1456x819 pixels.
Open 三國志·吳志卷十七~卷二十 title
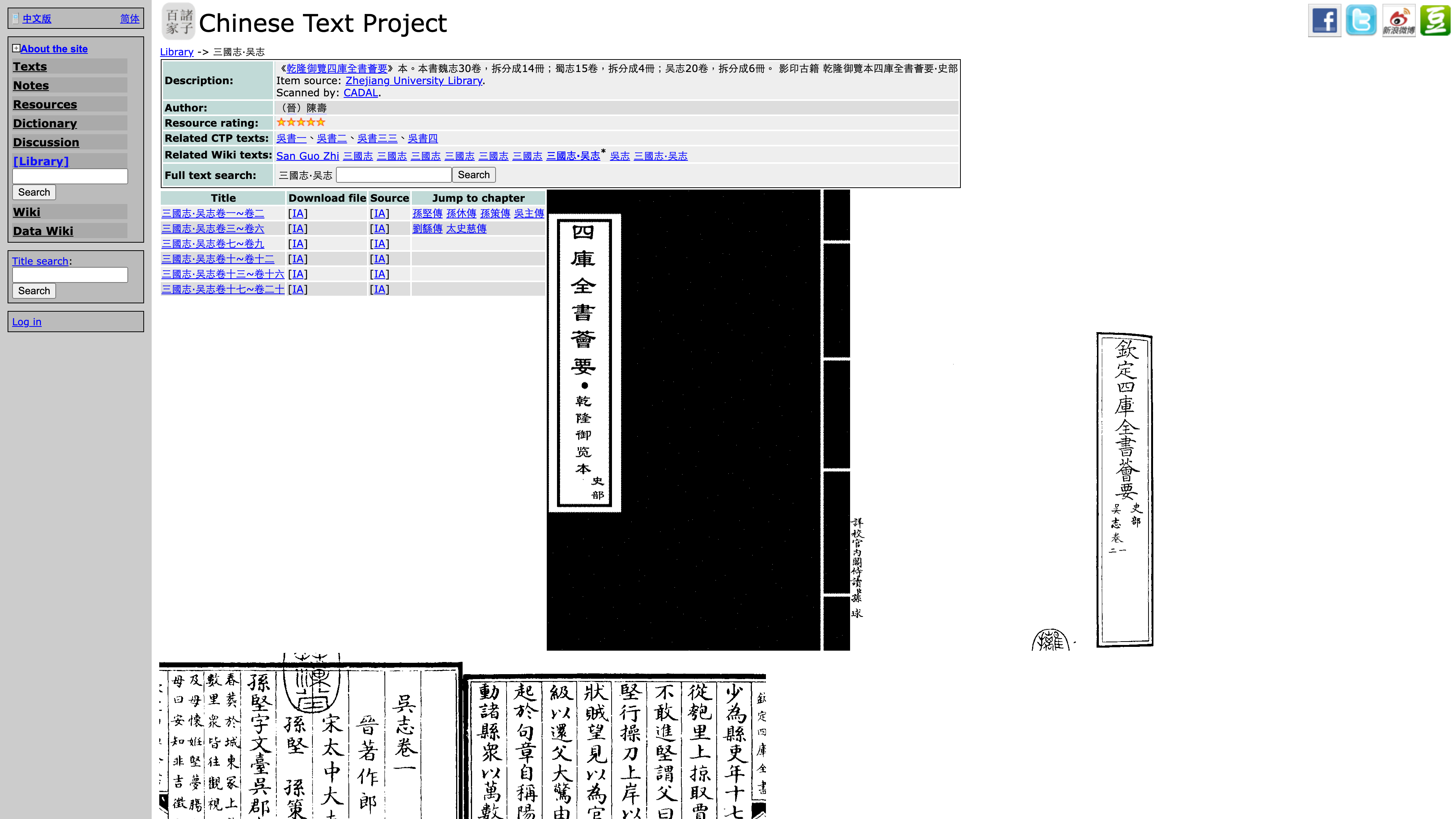(223, 289)
